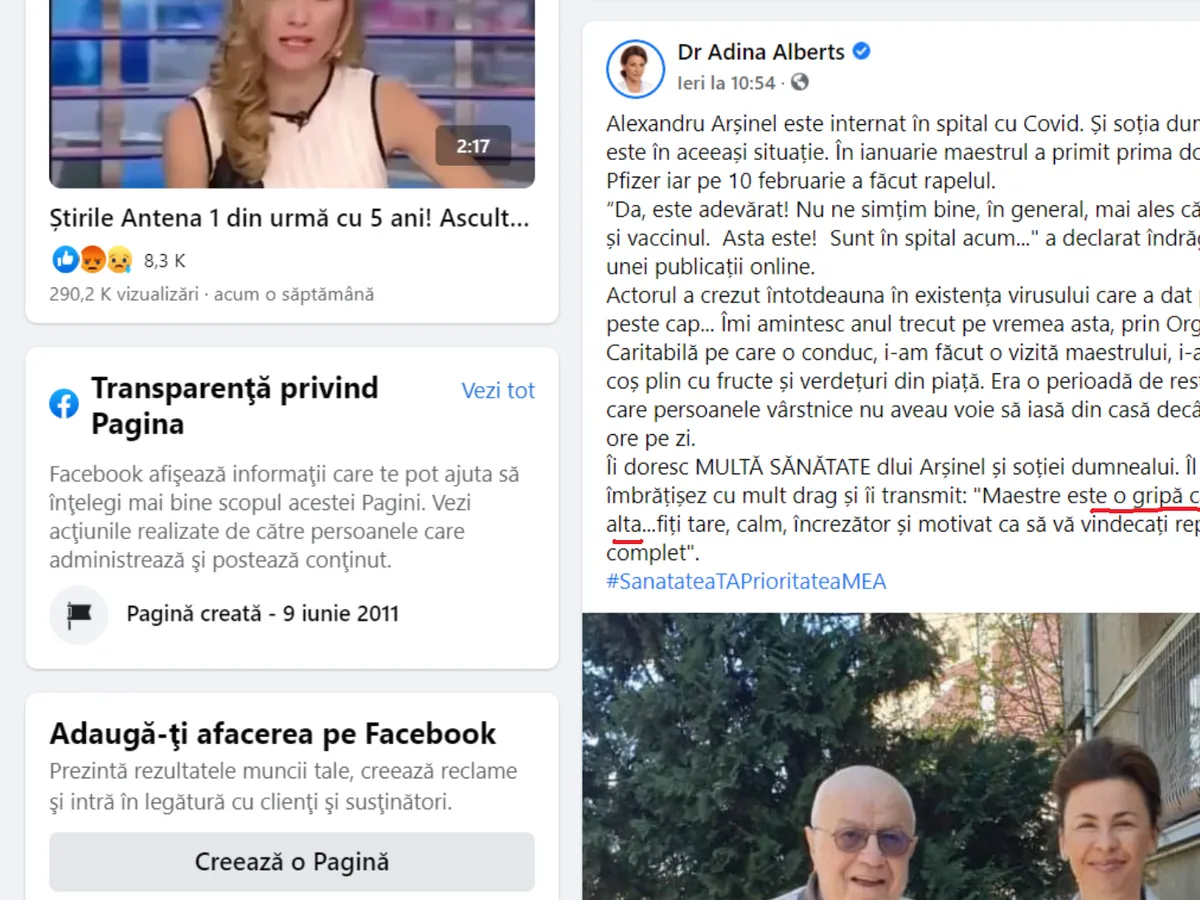
Task: Click Pagină creată - 9 iunie 2011
Action: point(262,614)
